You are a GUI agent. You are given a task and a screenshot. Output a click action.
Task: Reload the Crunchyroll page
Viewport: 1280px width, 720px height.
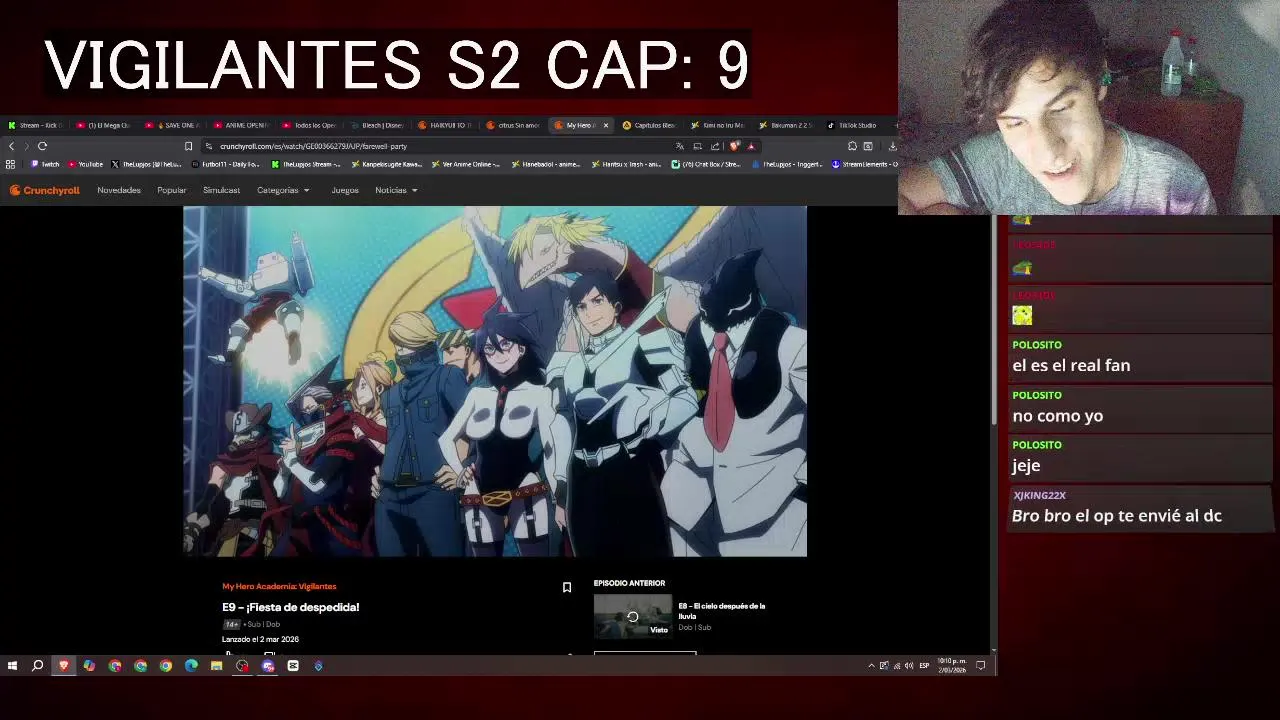pos(42,146)
